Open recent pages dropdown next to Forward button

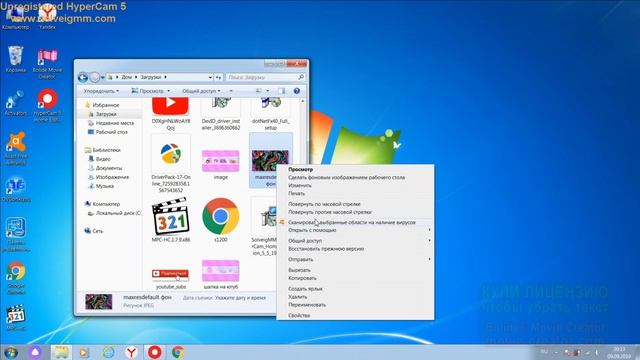coord(102,78)
